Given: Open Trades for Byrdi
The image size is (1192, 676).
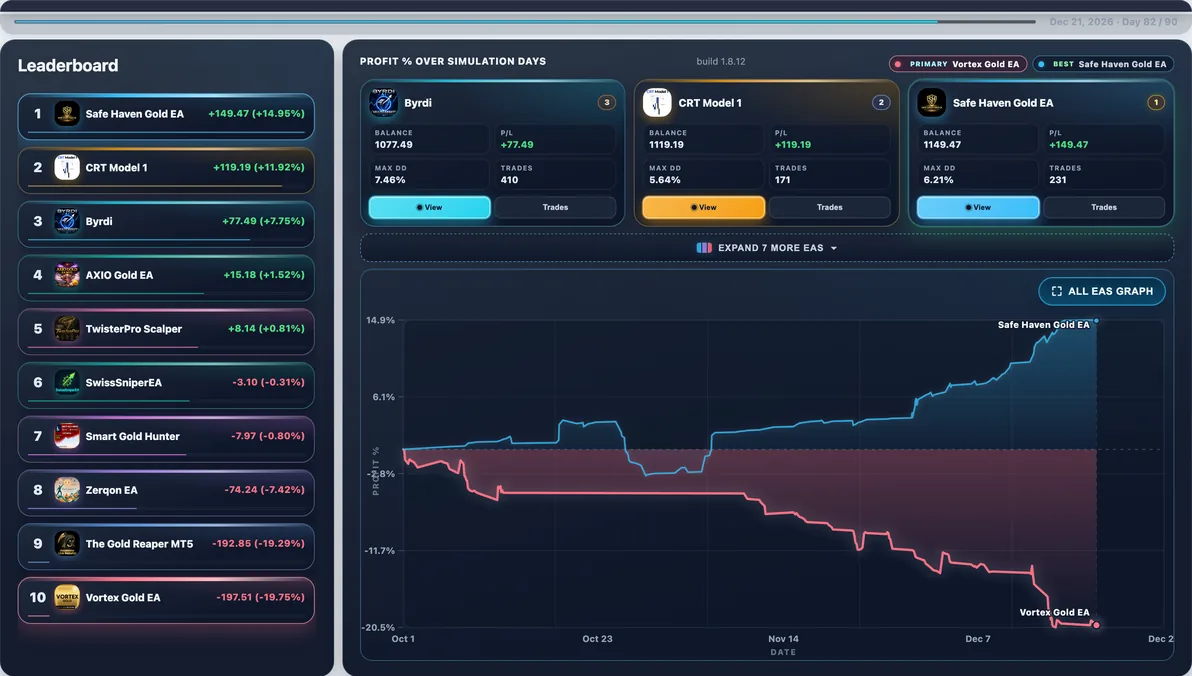Looking at the screenshot, I should click(555, 208).
